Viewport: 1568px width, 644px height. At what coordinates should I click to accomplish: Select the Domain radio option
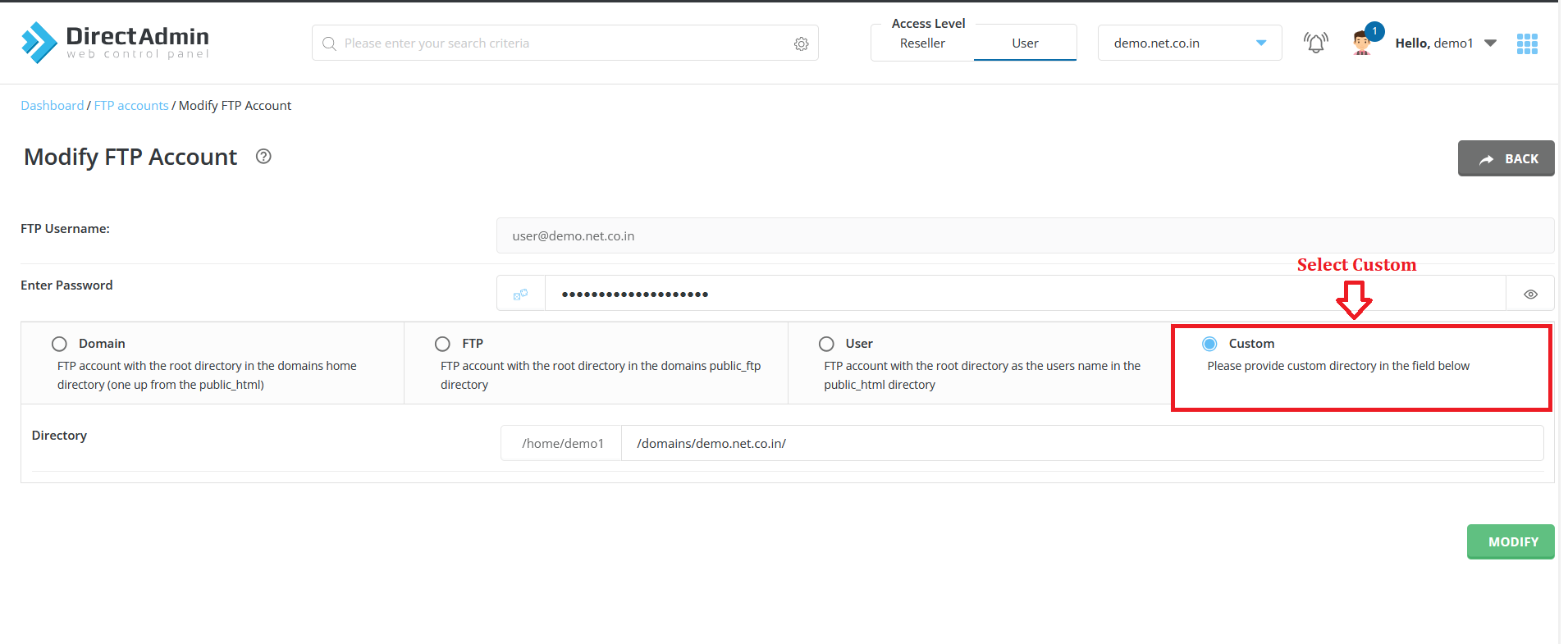[x=59, y=344]
